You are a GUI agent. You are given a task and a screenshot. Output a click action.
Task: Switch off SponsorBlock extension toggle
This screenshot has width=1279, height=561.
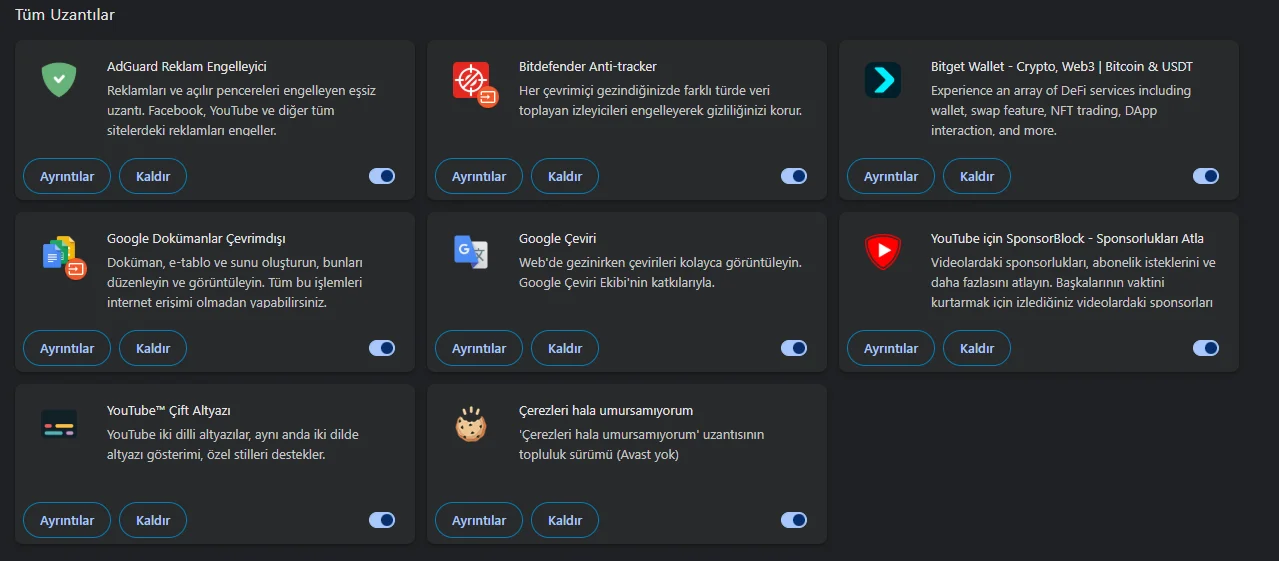[x=1206, y=348]
